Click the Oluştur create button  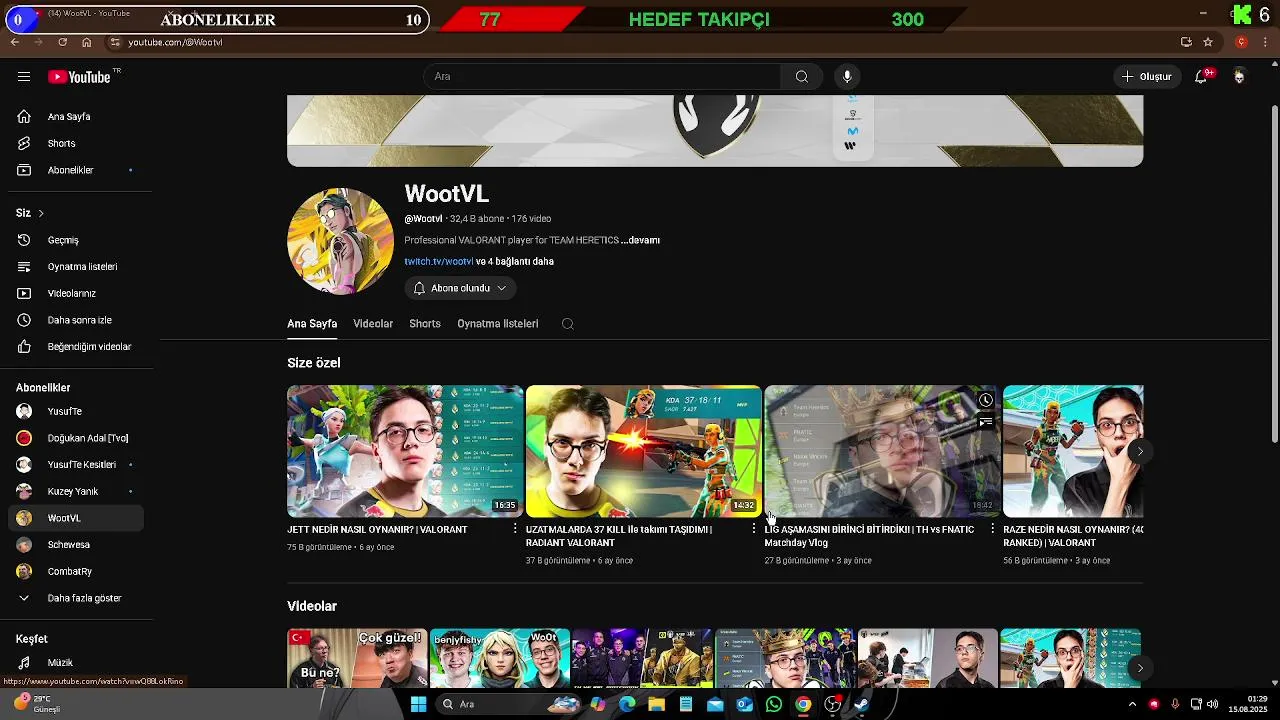[1146, 77]
